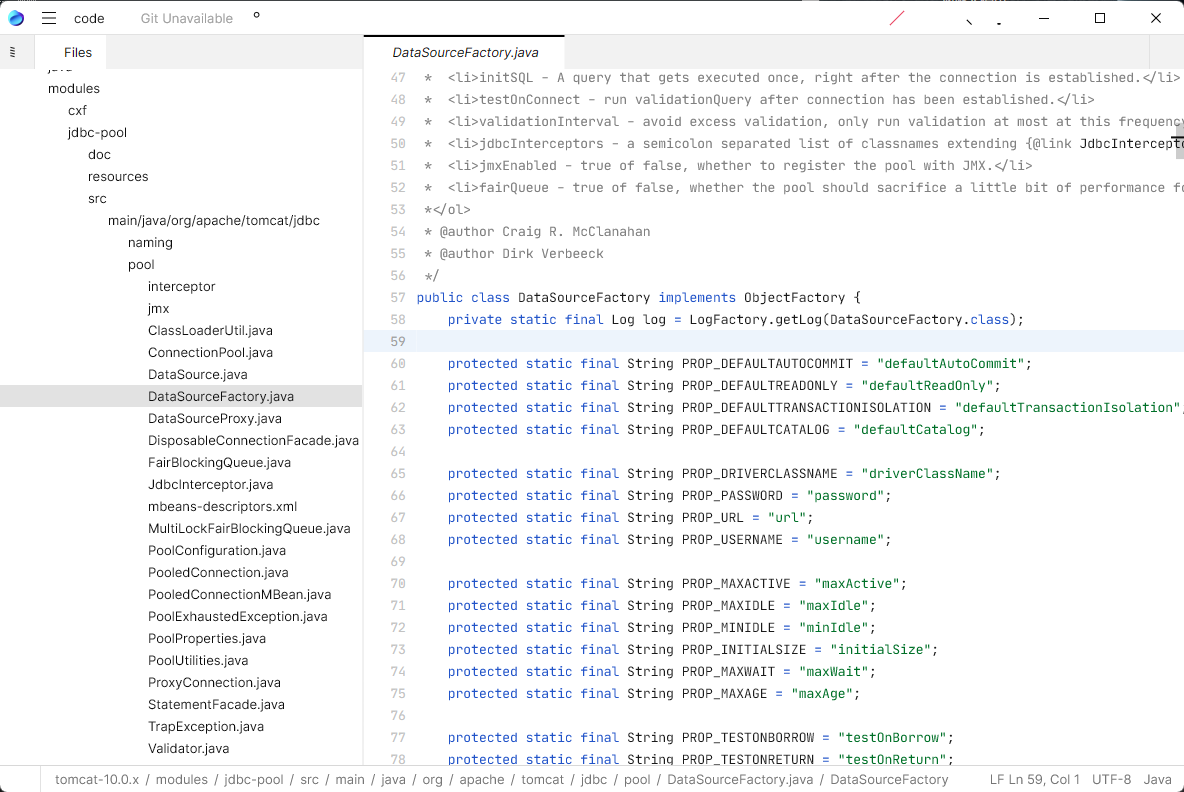Click the red slash icon in title bar
The height and width of the screenshot is (792, 1184).
pos(896,18)
